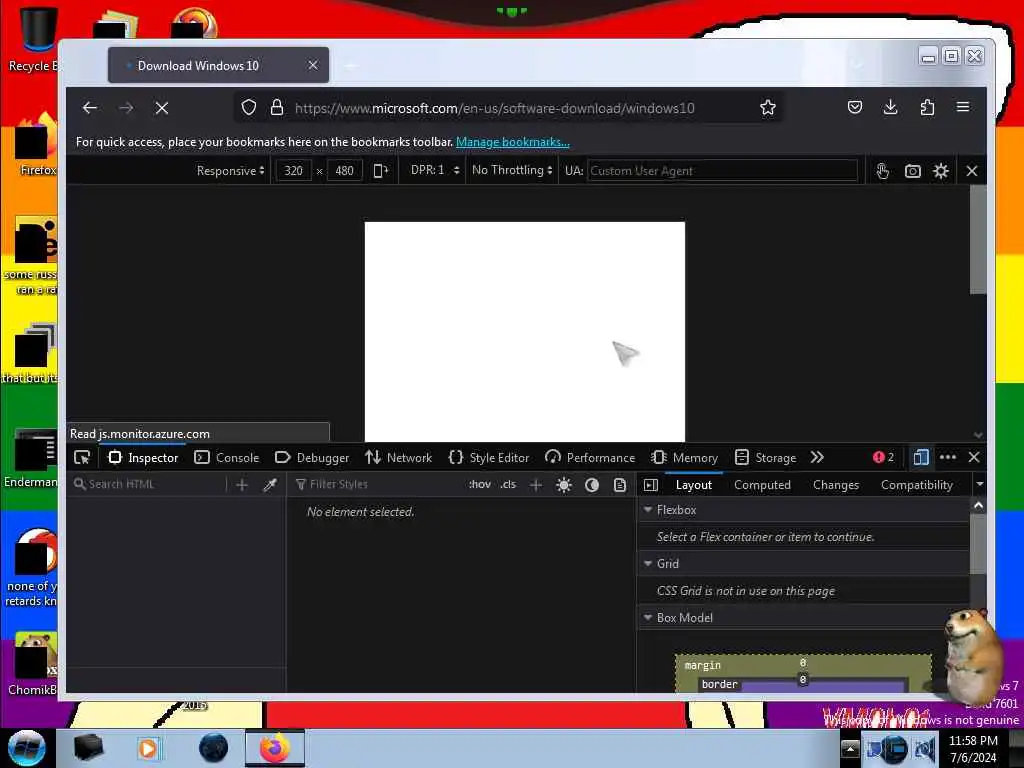The image size is (1024, 768).
Task: Focus the Search HTML field
Action: [x=149, y=485]
